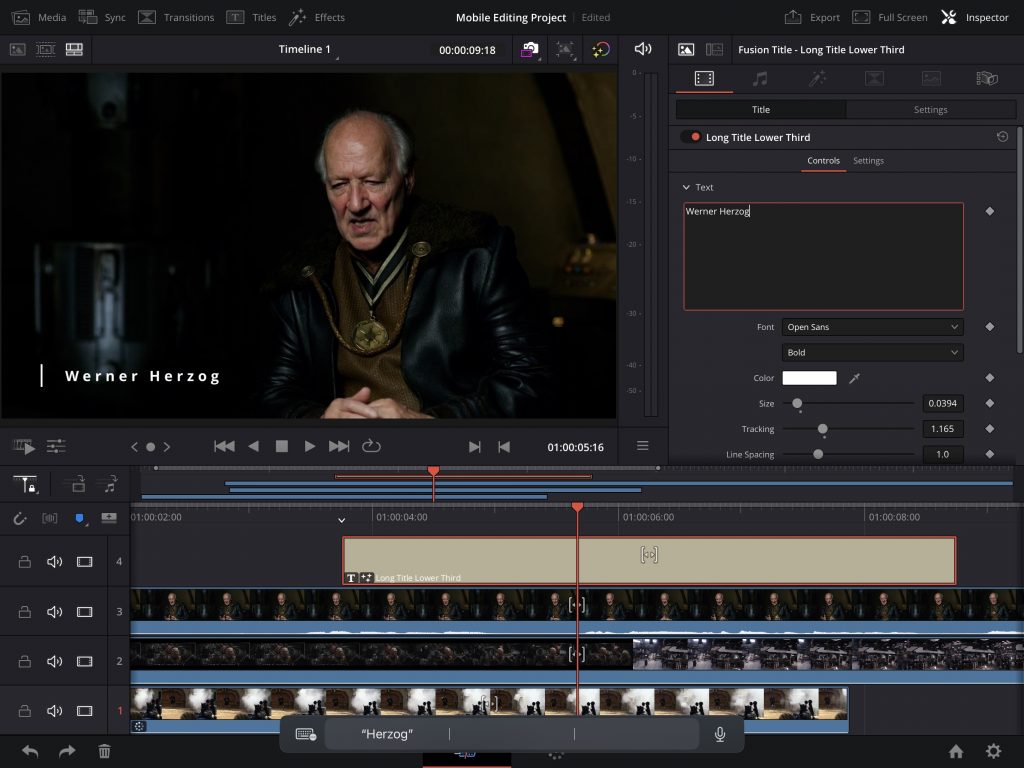Viewport: 1024px width, 768px height.
Task: Click the Export button
Action: pyautogui.click(x=812, y=17)
